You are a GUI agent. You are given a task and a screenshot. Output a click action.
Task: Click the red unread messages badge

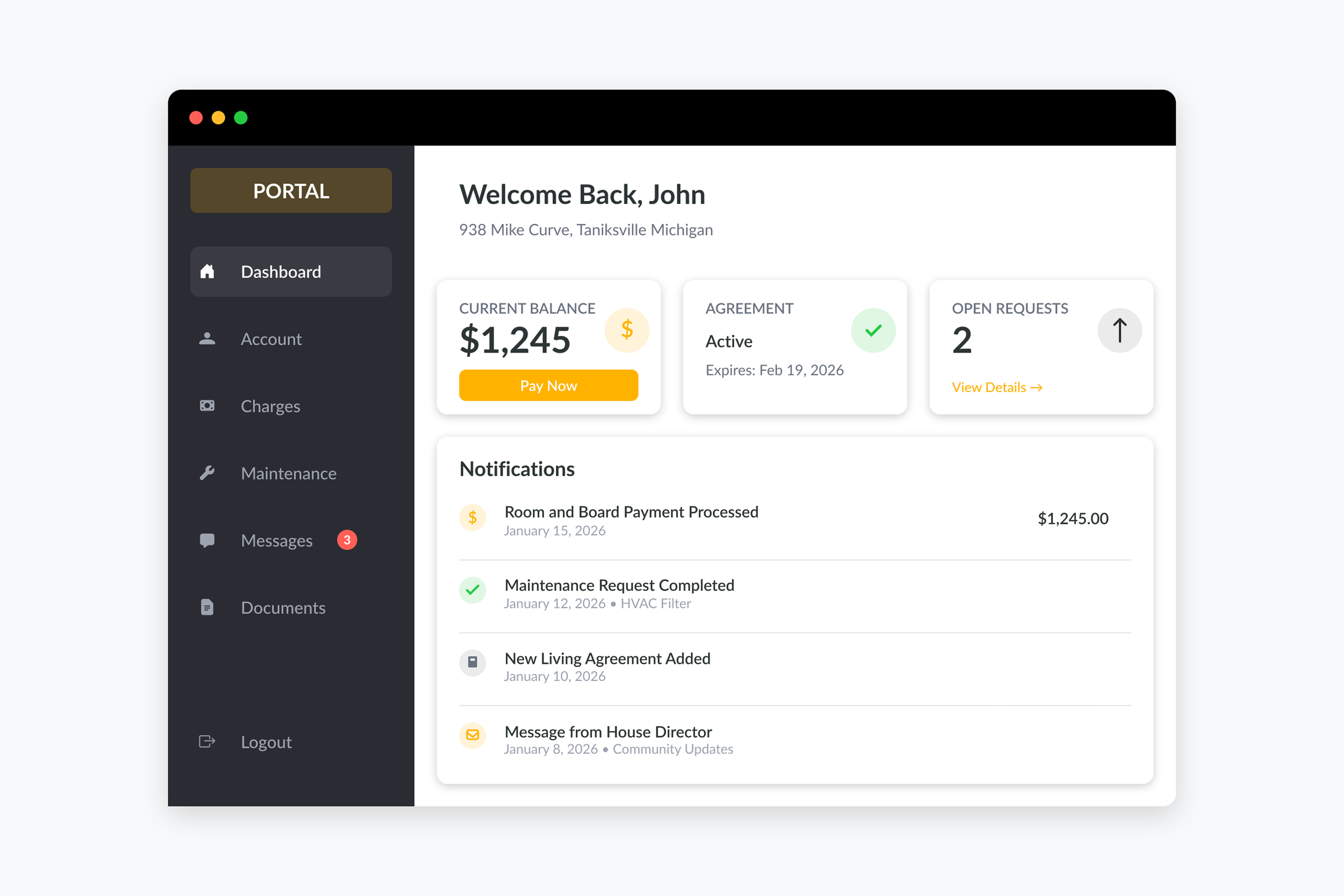tap(347, 540)
